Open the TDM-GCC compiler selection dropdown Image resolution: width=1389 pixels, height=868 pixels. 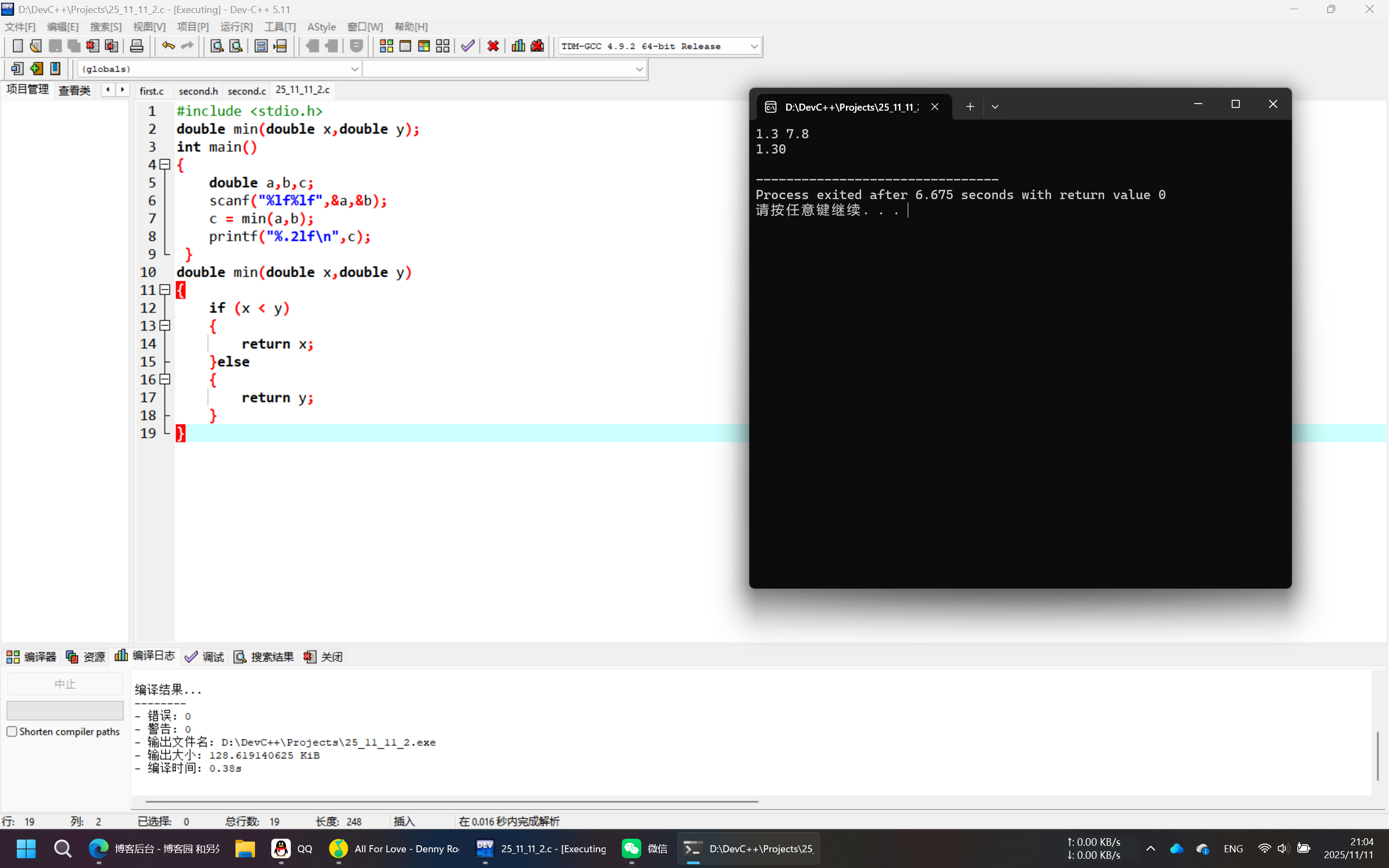coord(754,47)
